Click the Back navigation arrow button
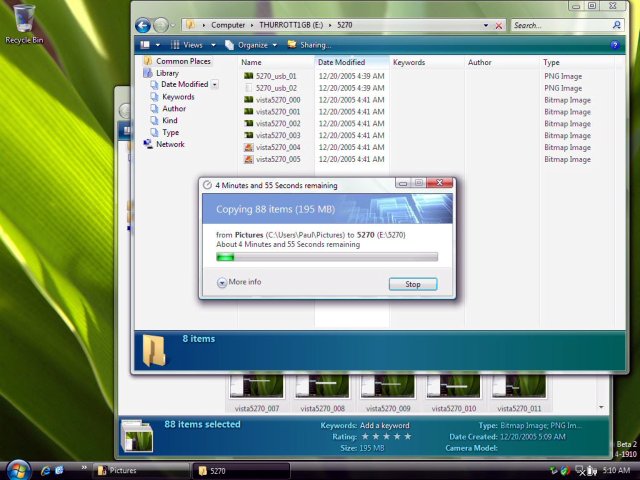The image size is (640, 480). point(143,25)
